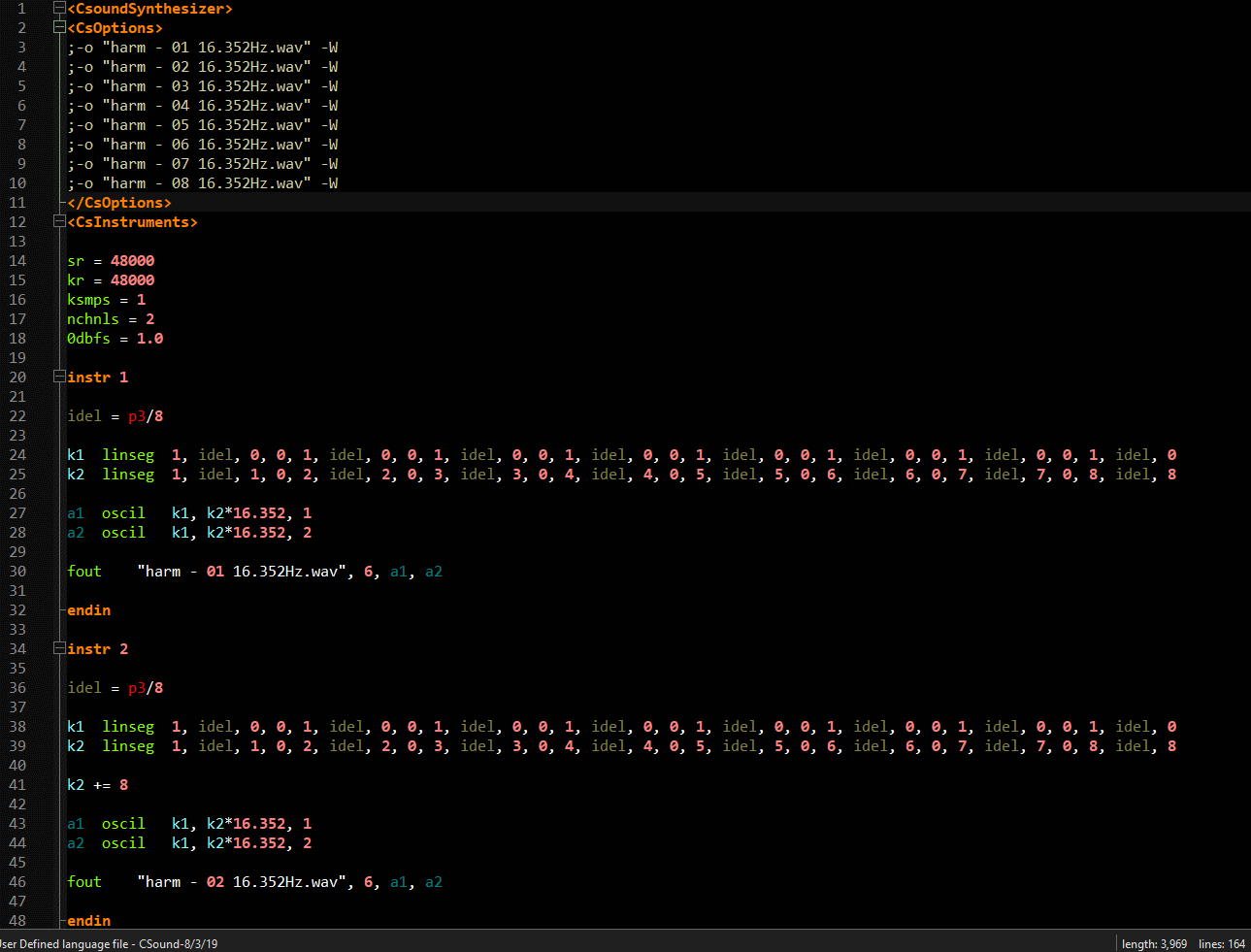1251x952 pixels.
Task: Click the 'harm - 04' option comment line
Action: pyautogui.click(x=203, y=106)
